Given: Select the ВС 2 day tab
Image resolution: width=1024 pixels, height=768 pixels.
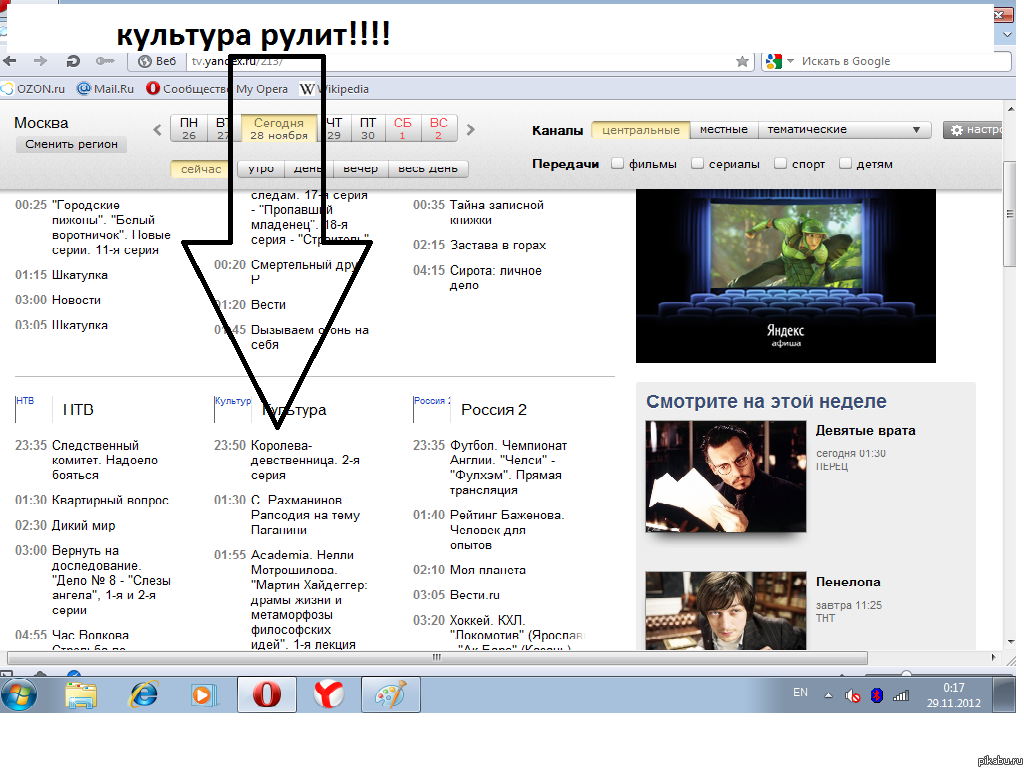Looking at the screenshot, I should point(439,129).
